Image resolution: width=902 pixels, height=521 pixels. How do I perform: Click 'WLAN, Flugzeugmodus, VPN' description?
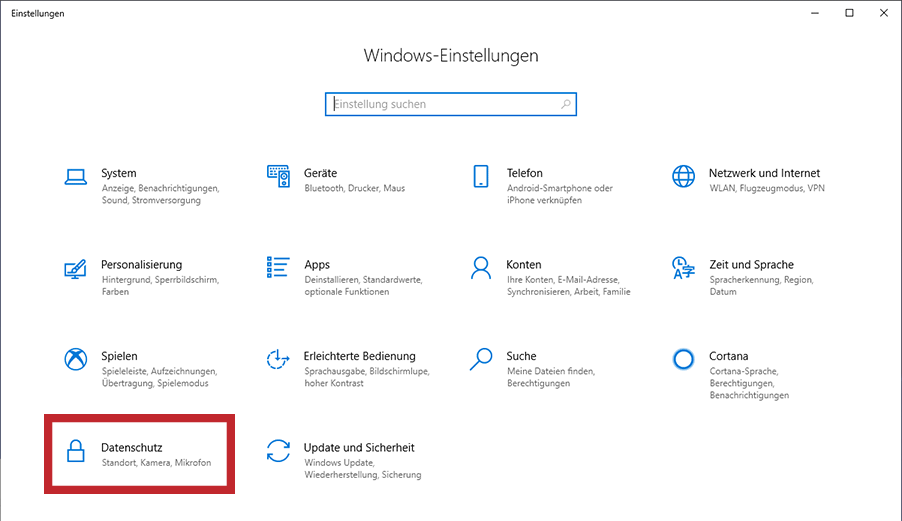(767, 188)
